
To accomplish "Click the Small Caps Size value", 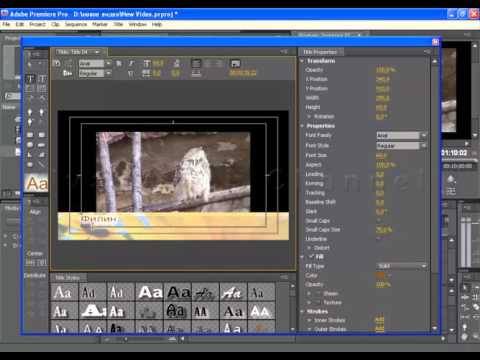I will click(x=384, y=230).
